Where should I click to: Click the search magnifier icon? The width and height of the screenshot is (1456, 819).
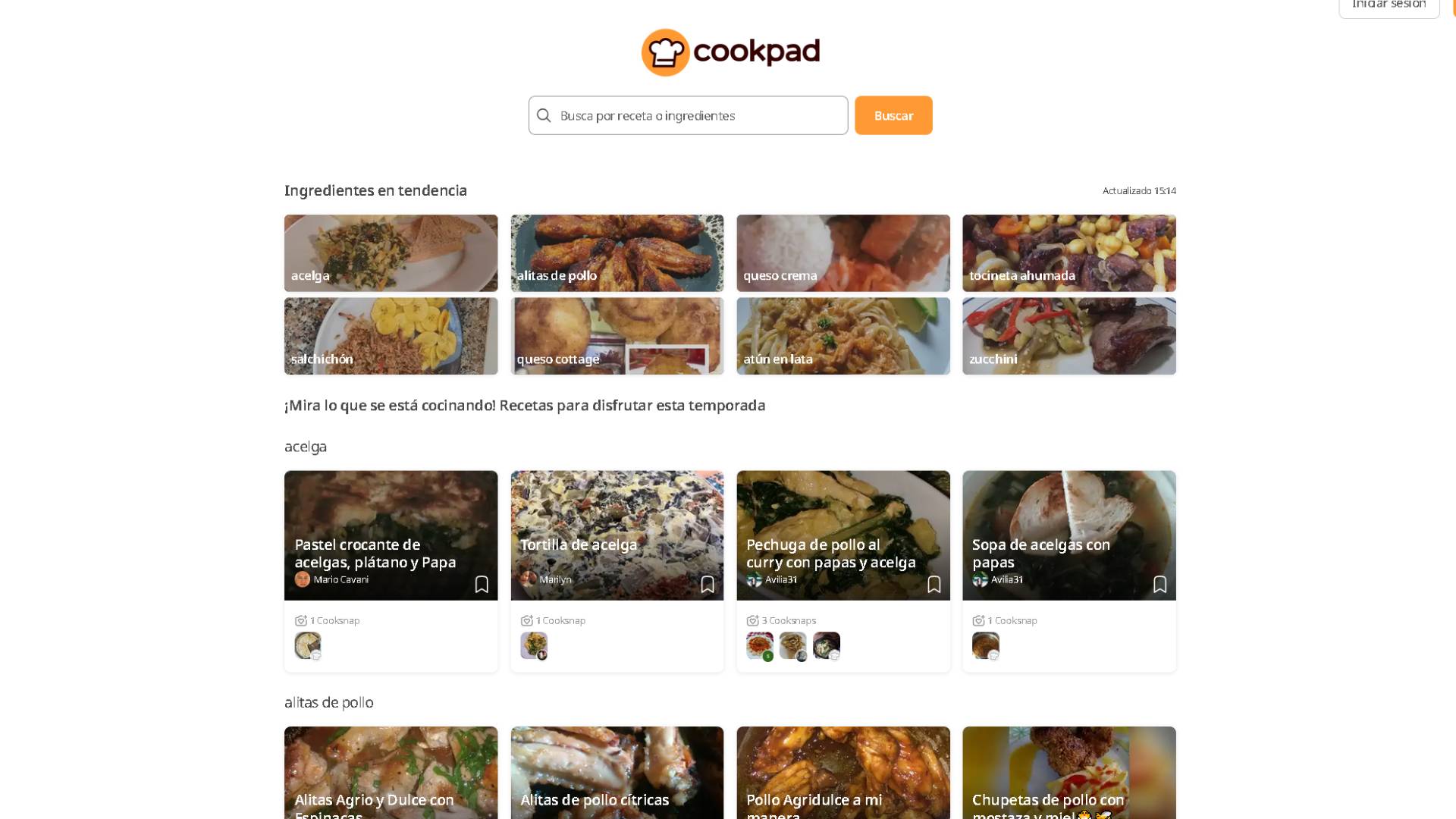[x=544, y=115]
